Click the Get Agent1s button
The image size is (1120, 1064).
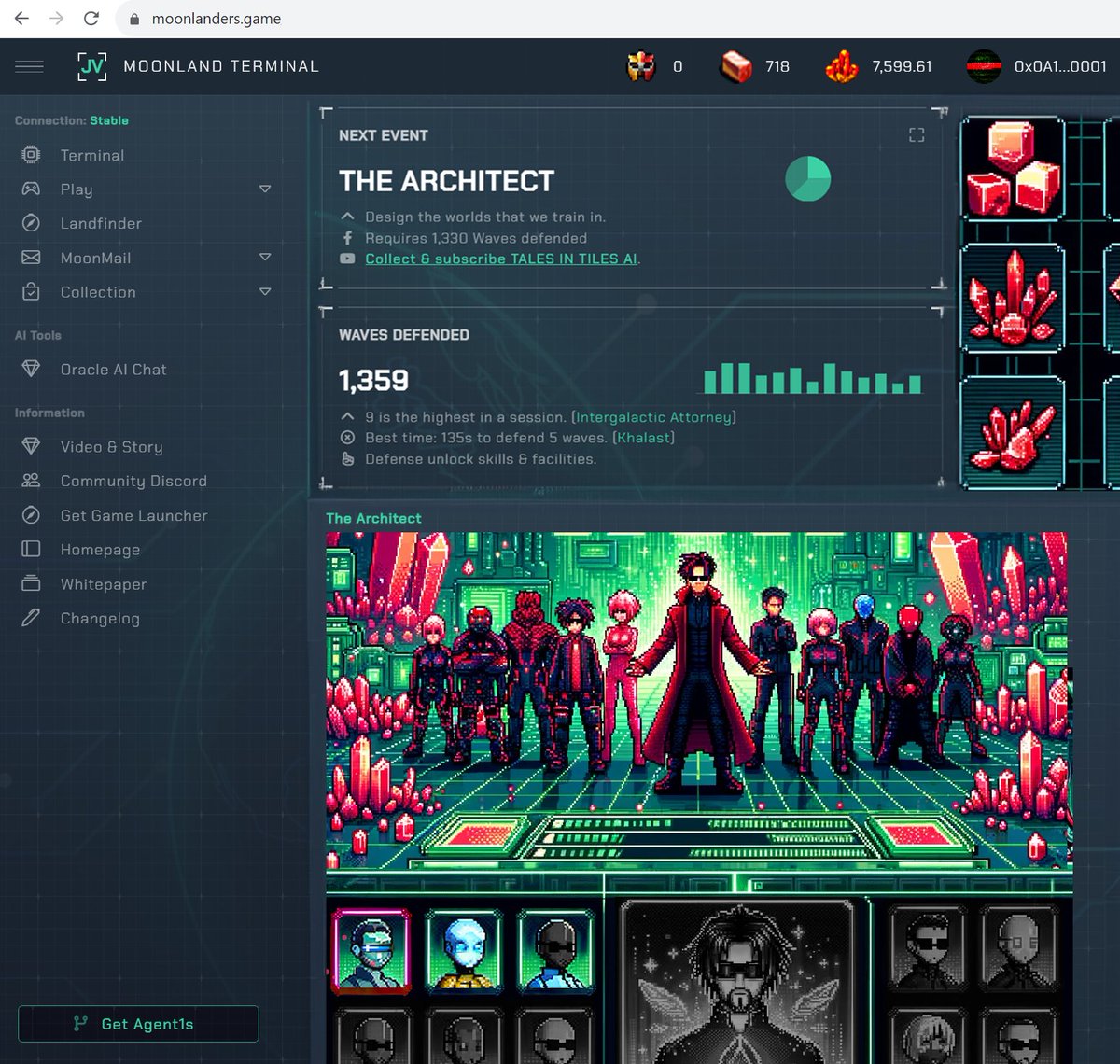[138, 1024]
